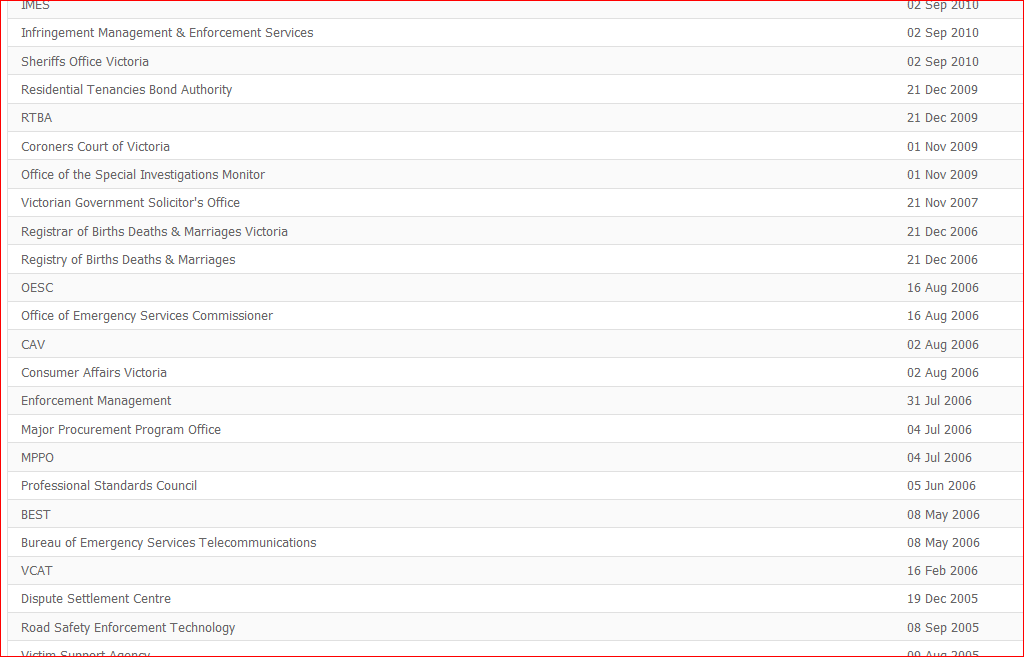The image size is (1024, 657).
Task: Open Major Procurement Program Office
Action: [x=121, y=430]
